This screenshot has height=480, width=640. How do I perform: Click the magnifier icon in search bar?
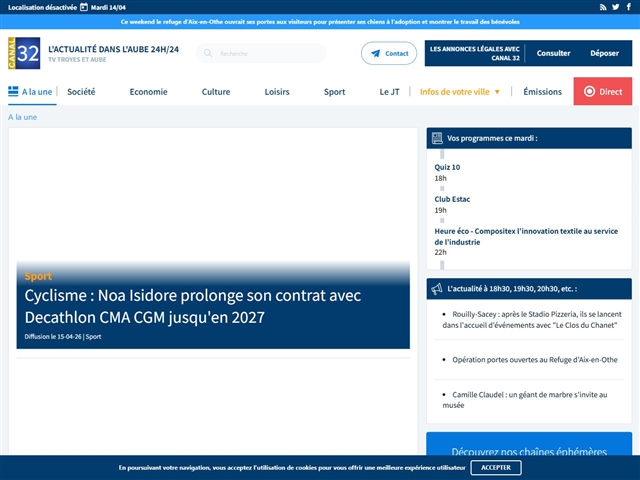coord(208,53)
